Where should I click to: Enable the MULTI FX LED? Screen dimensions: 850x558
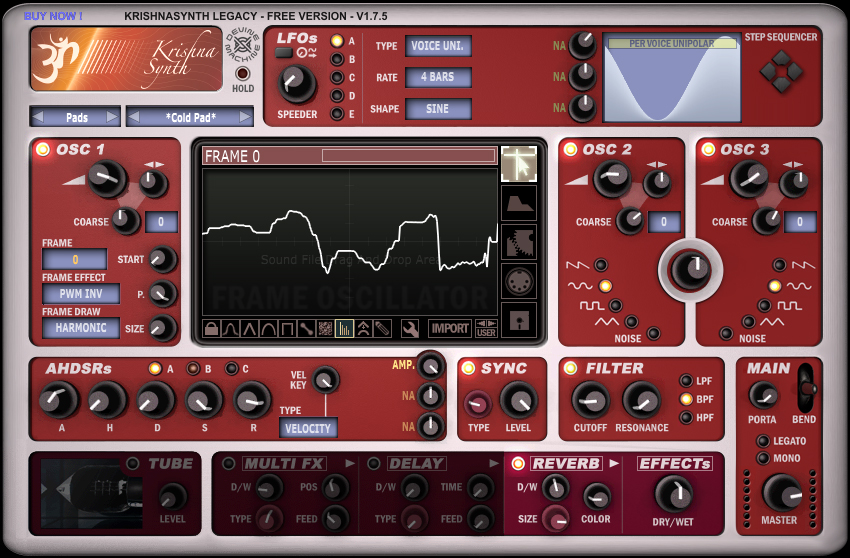[229, 463]
